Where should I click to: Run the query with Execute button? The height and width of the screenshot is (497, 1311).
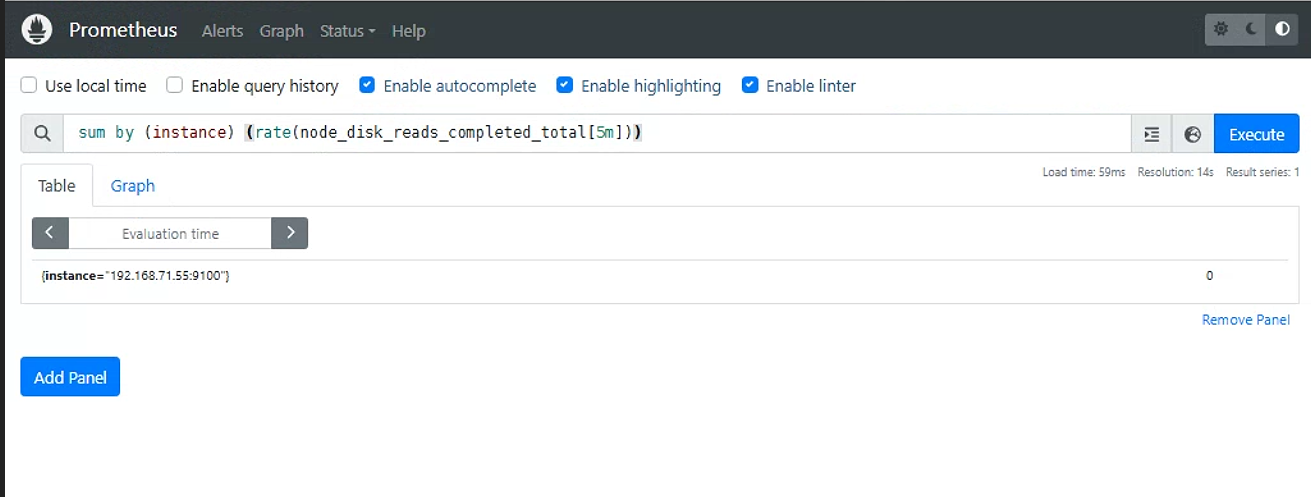point(1256,134)
